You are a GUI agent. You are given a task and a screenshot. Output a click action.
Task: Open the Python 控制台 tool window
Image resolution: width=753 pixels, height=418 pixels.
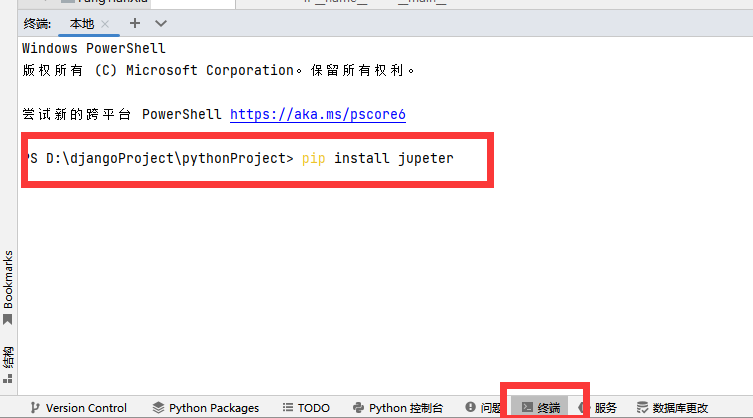pyautogui.click(x=398, y=408)
